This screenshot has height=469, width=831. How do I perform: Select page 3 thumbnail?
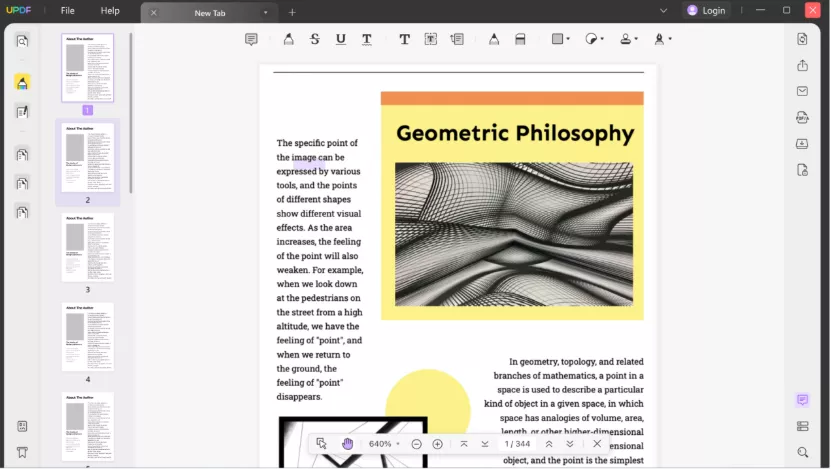point(88,247)
